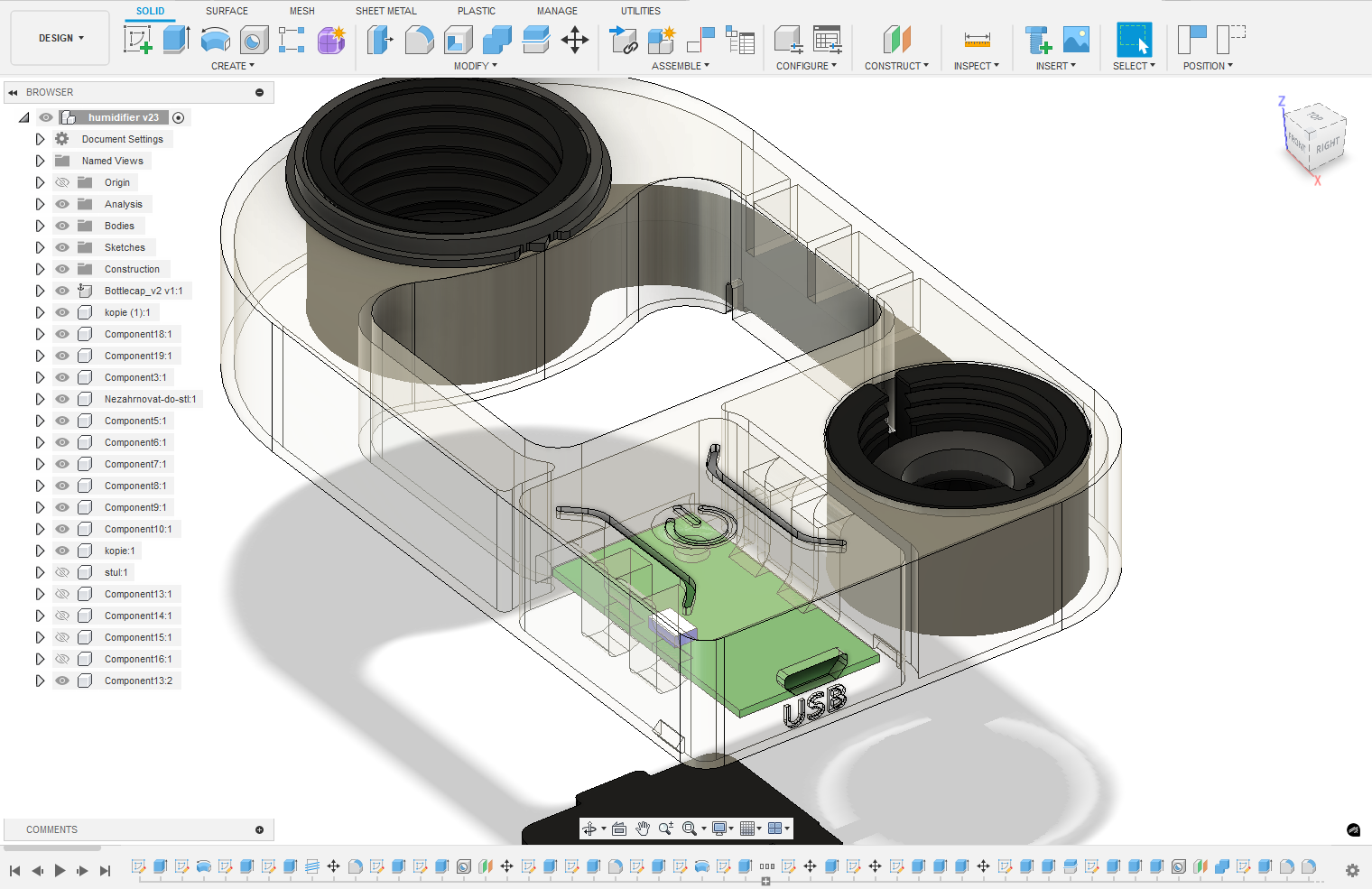
Task: Select the Fillet tool in Modify
Action: (419, 40)
